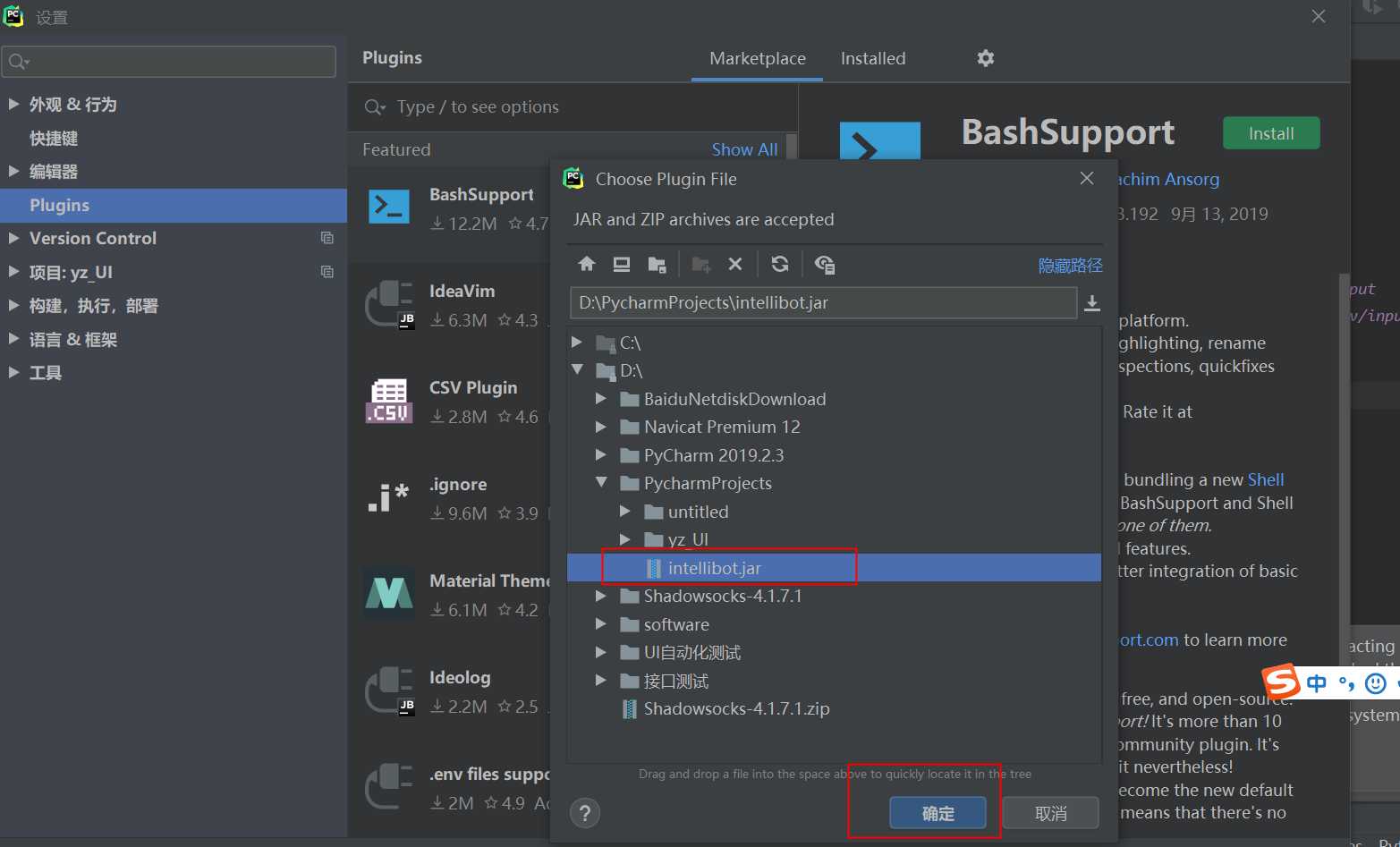This screenshot has height=847, width=1400.
Task: Click search magnifier in plugin search
Action: [x=375, y=107]
